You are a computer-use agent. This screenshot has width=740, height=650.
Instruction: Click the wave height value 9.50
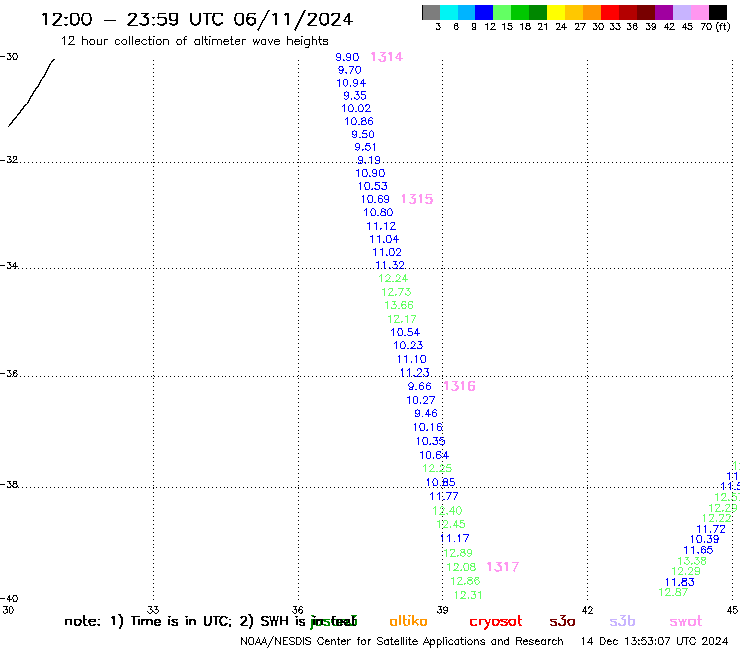point(363,135)
